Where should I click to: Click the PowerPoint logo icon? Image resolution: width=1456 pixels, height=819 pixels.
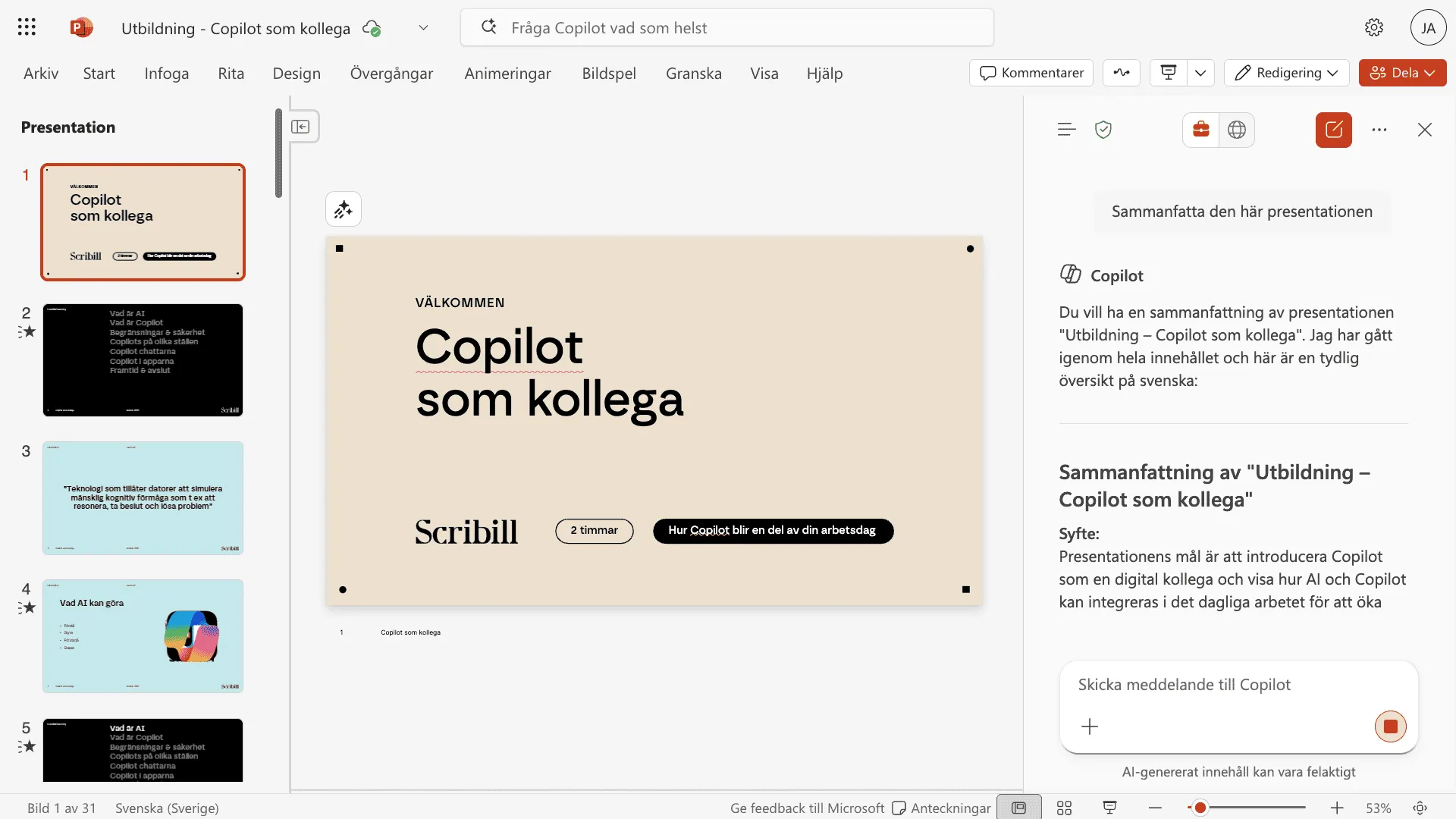click(x=81, y=28)
